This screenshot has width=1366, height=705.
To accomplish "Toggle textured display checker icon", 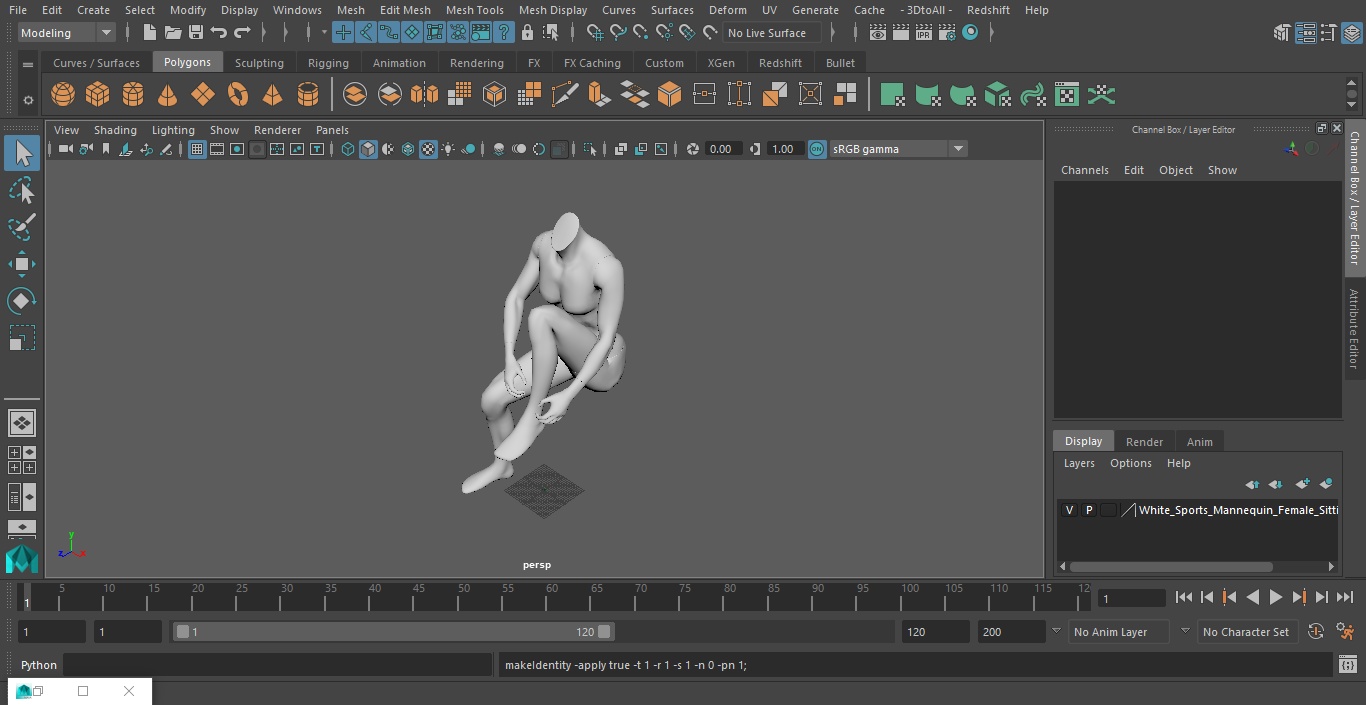I will (428, 149).
